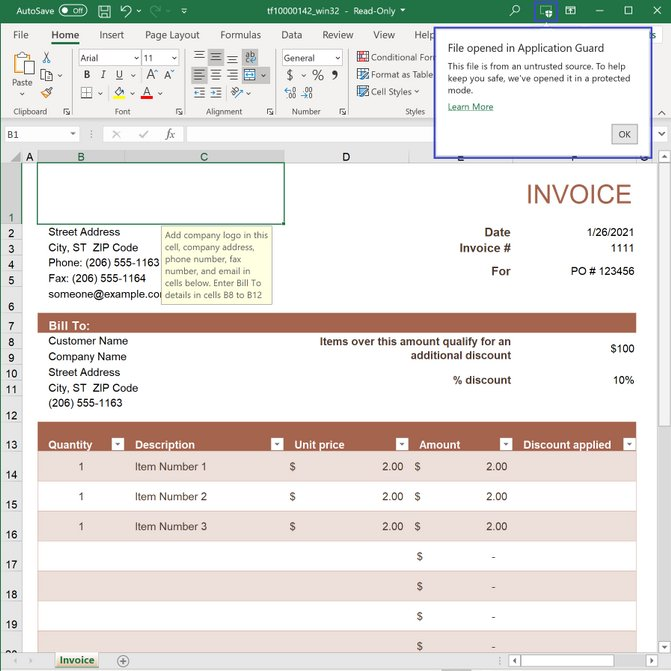671x671 pixels.
Task: Click the Wrap Text icon
Action: click(251, 58)
